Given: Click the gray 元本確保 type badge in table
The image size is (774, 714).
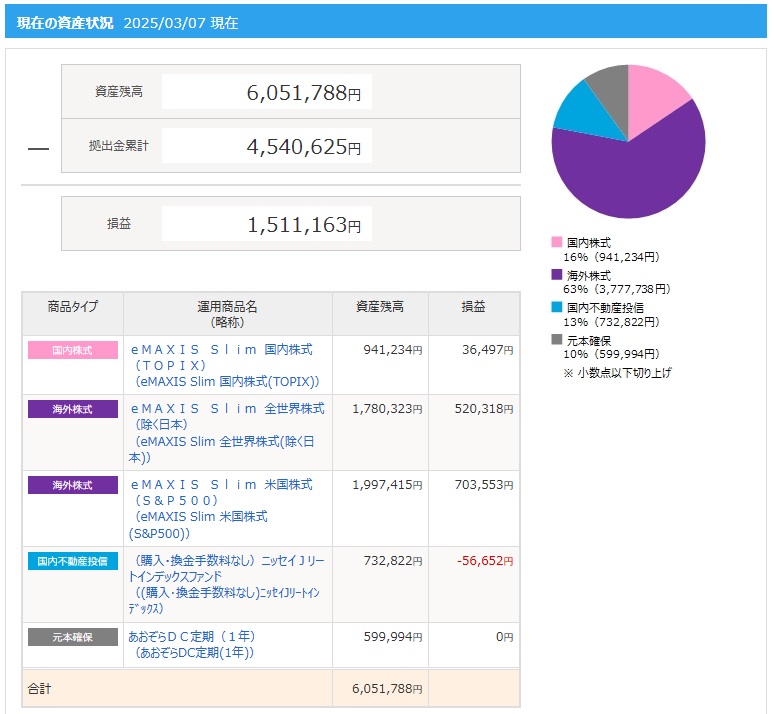Looking at the screenshot, I should click(x=72, y=637).
